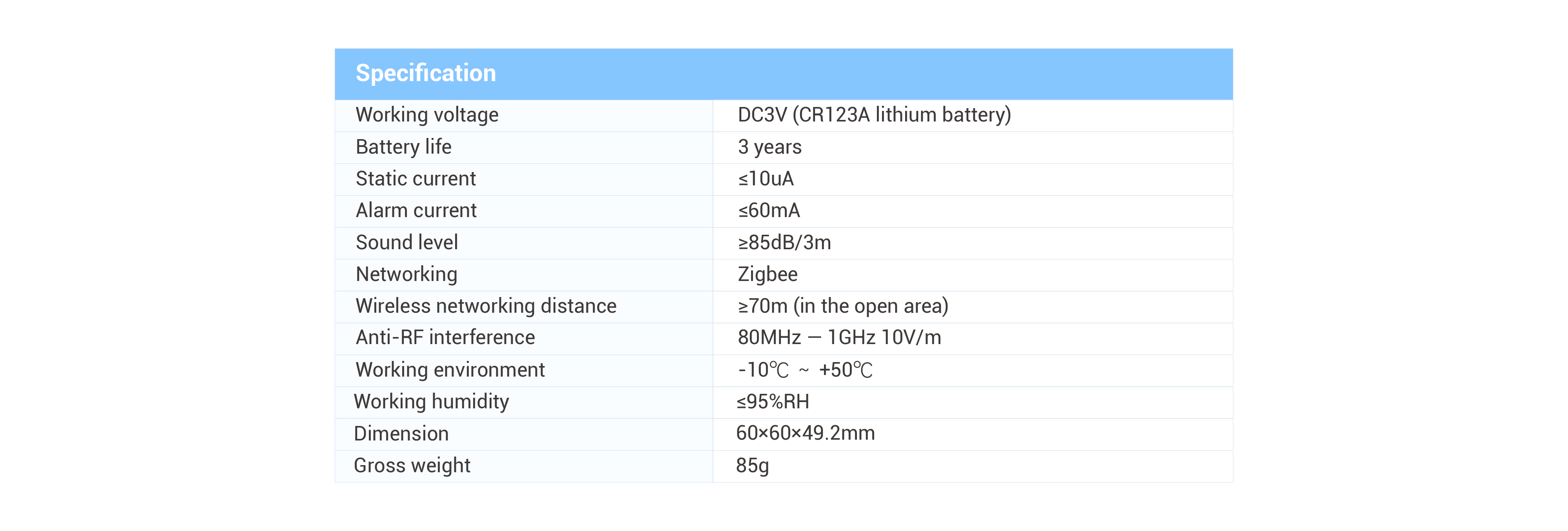Viewport: 1568px width, 531px height.
Task: Click the ≥70m open area value
Action: point(842,306)
